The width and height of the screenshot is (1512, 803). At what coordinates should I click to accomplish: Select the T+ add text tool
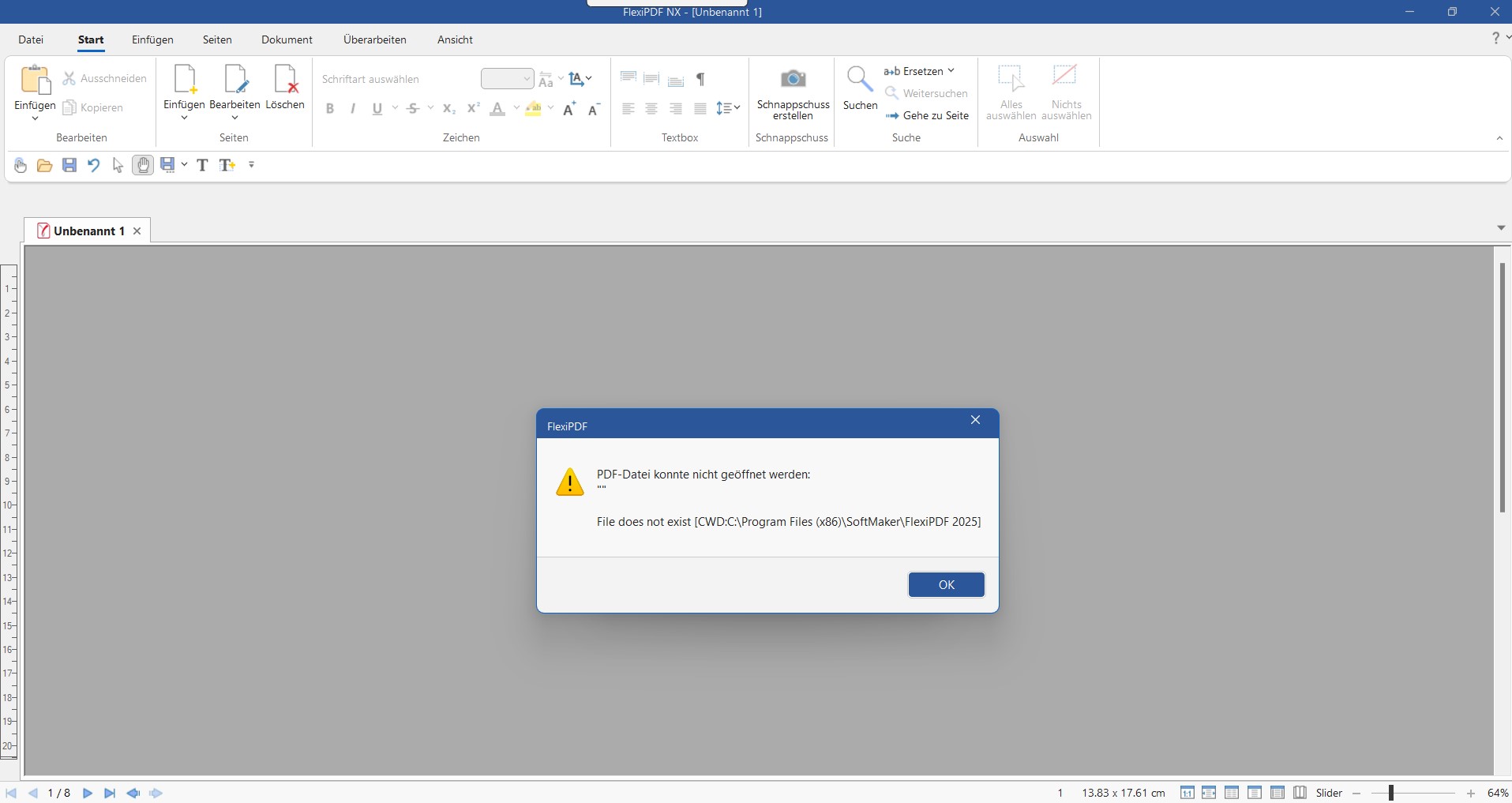point(227,165)
